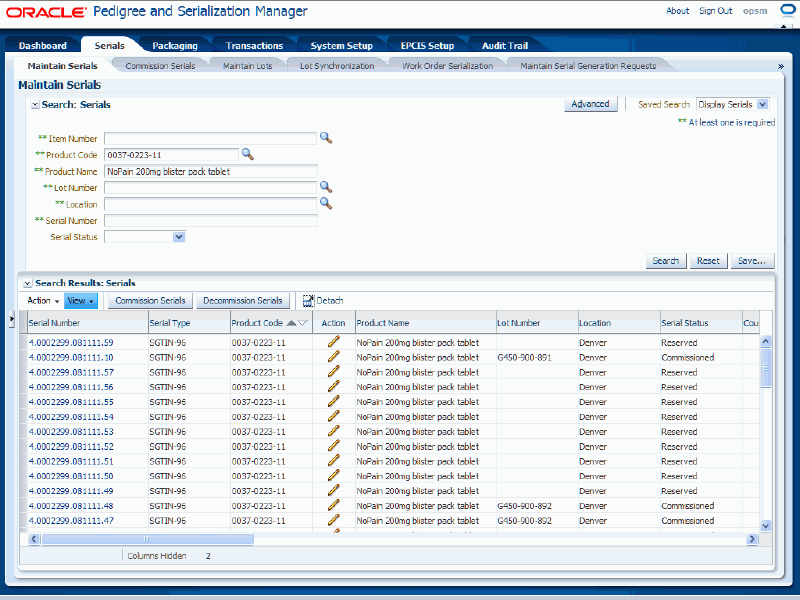Click the Serial Status column header

point(701,323)
